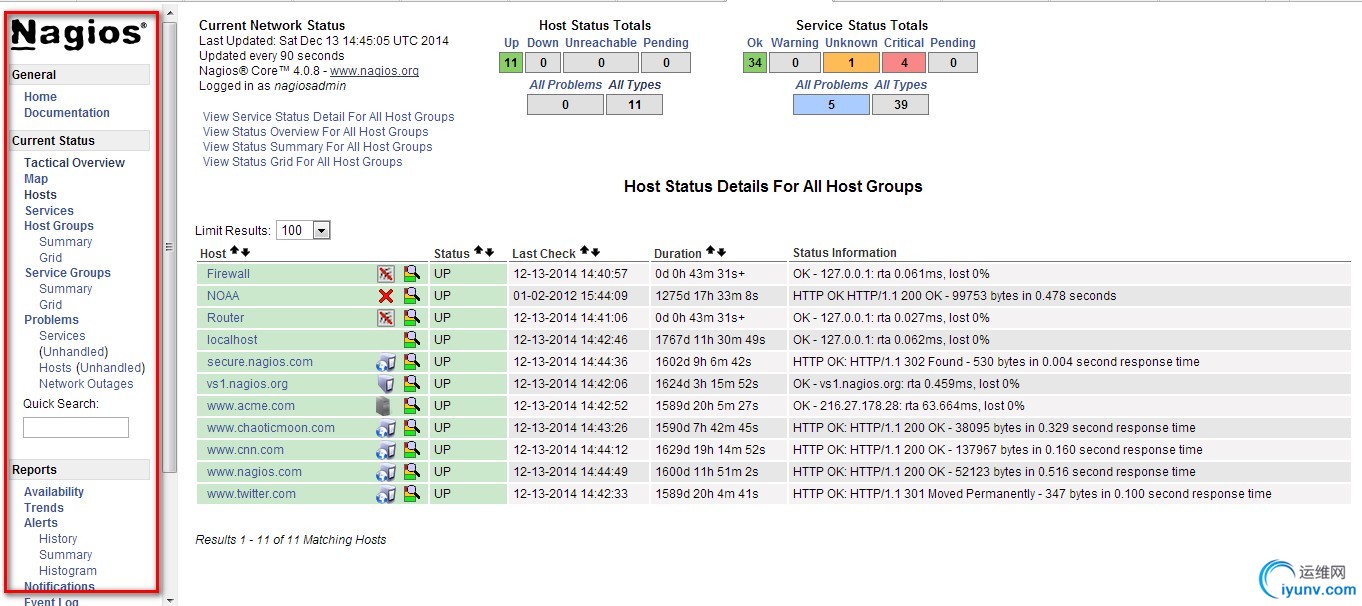Open alert History in the sidebar

coord(58,539)
